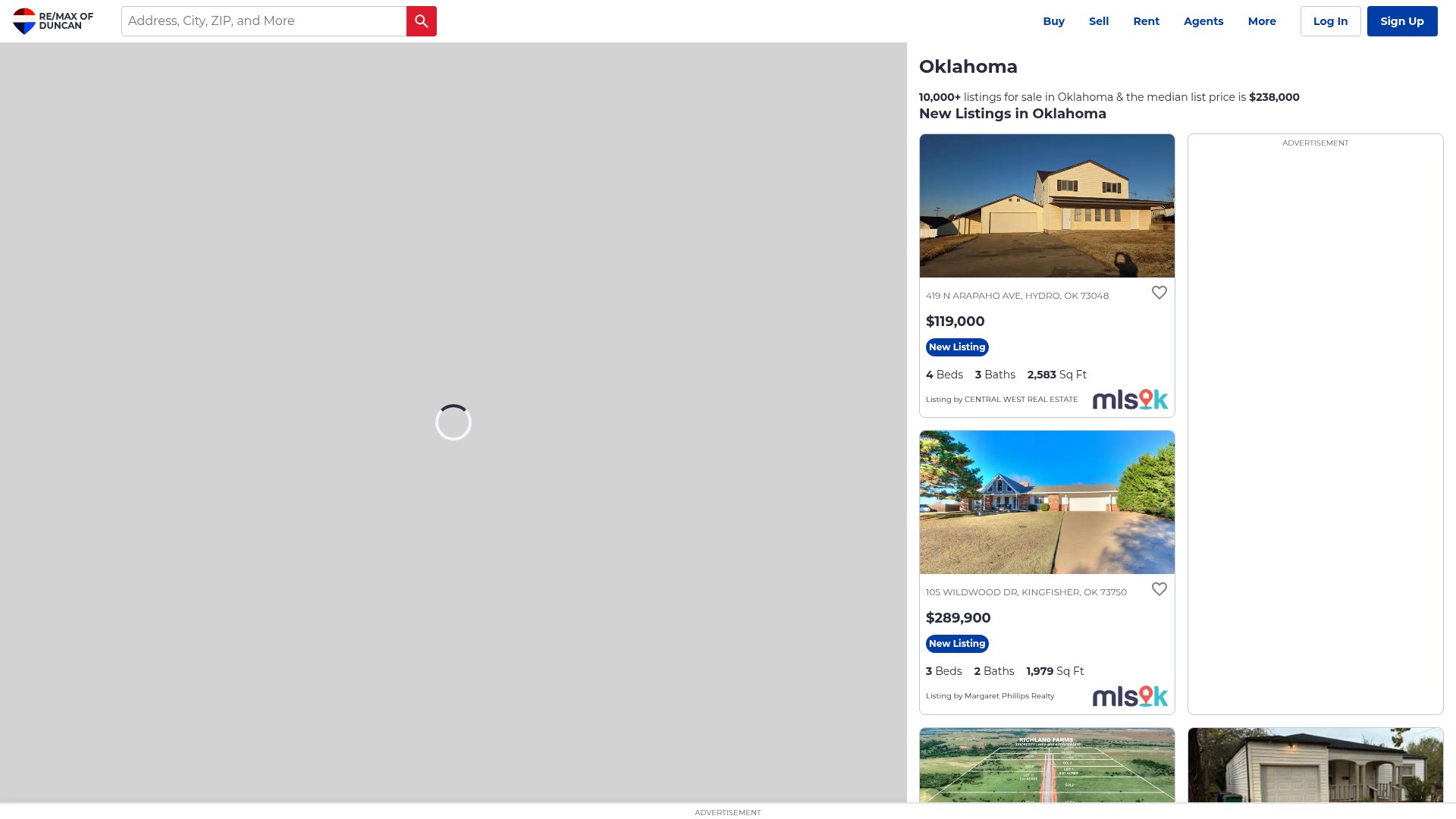Open the white garage house photo

[1316, 765]
